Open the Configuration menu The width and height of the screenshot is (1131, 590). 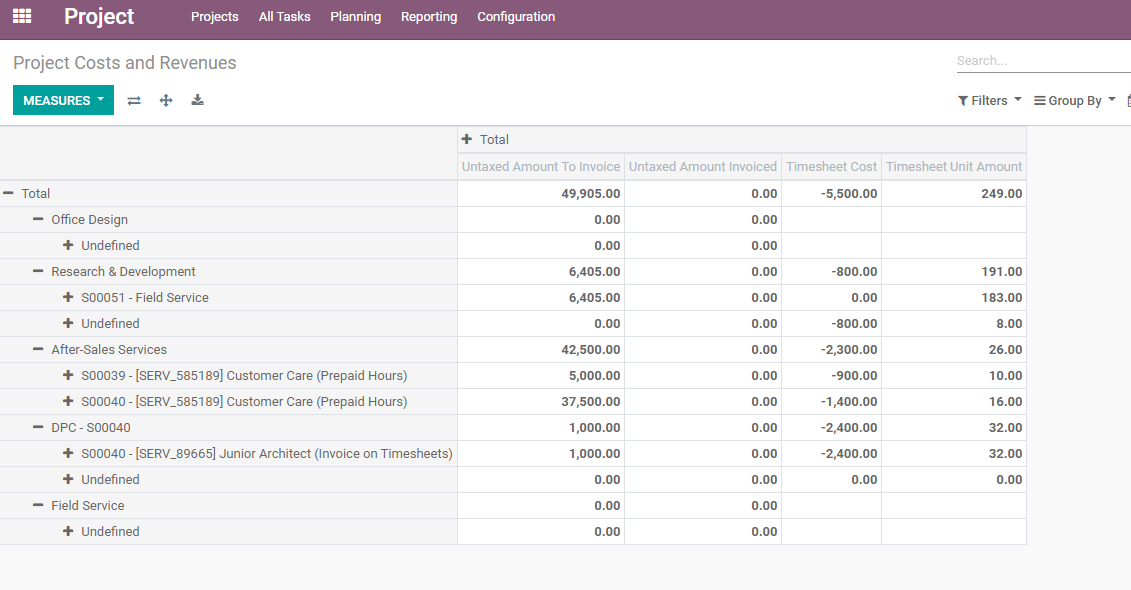[516, 17]
